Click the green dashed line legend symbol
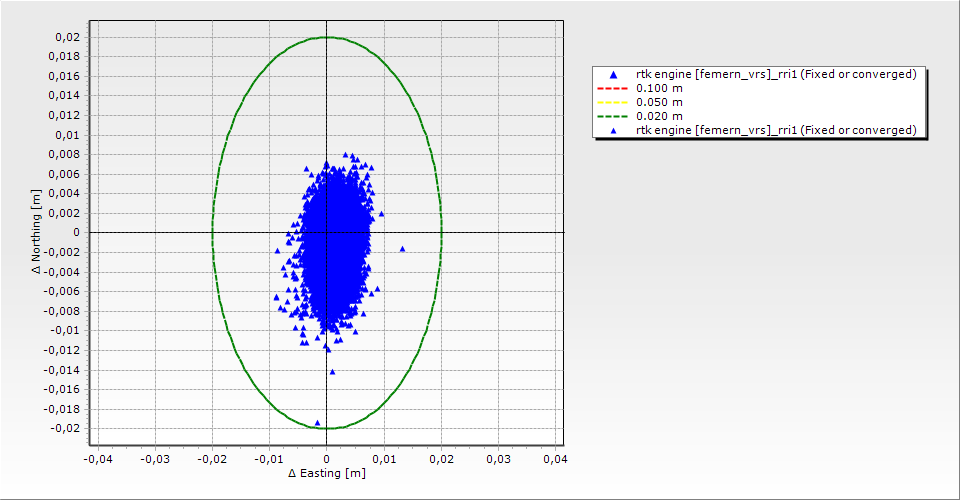Screen dimensions: 960x500 coord(614,117)
